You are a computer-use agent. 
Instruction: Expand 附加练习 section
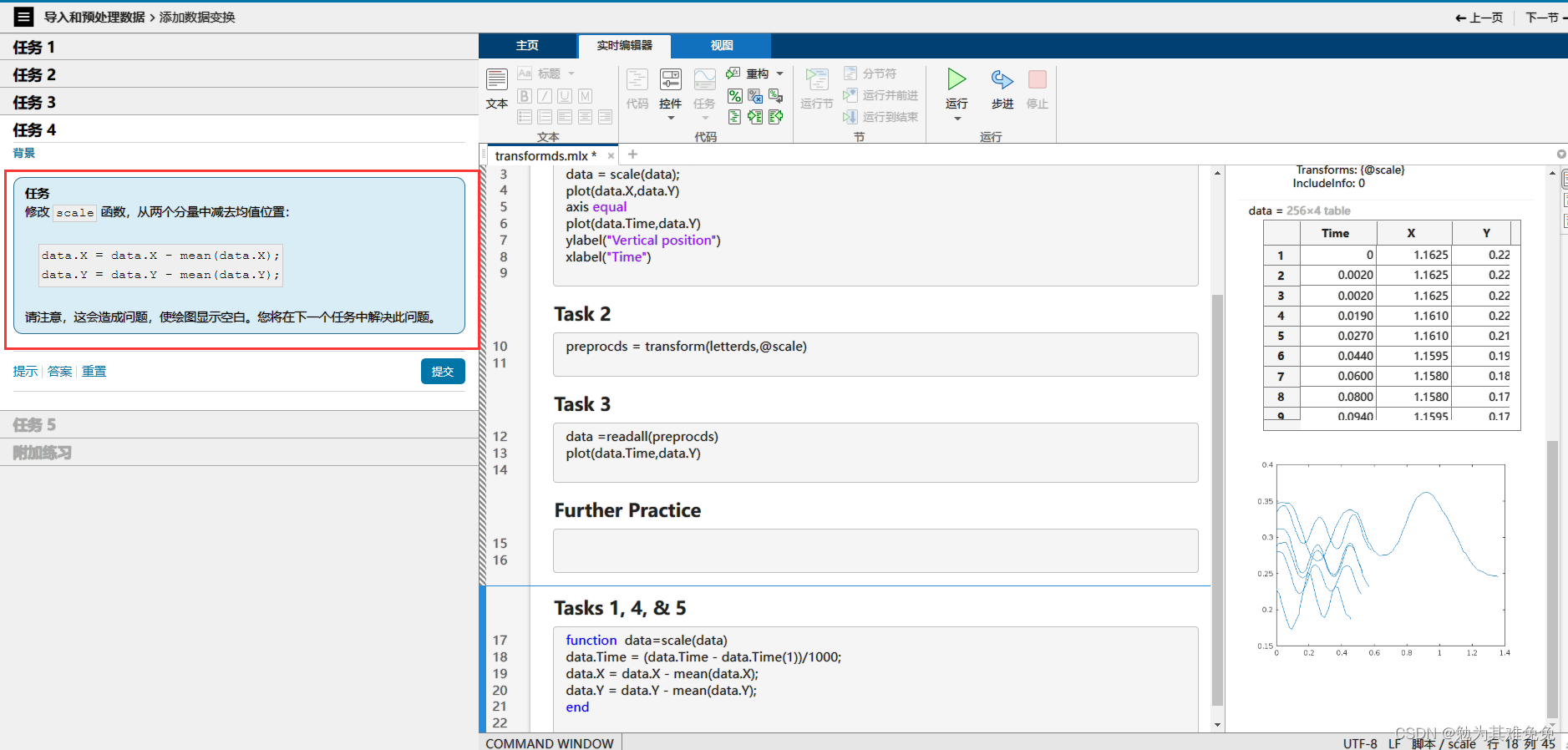tap(239, 452)
